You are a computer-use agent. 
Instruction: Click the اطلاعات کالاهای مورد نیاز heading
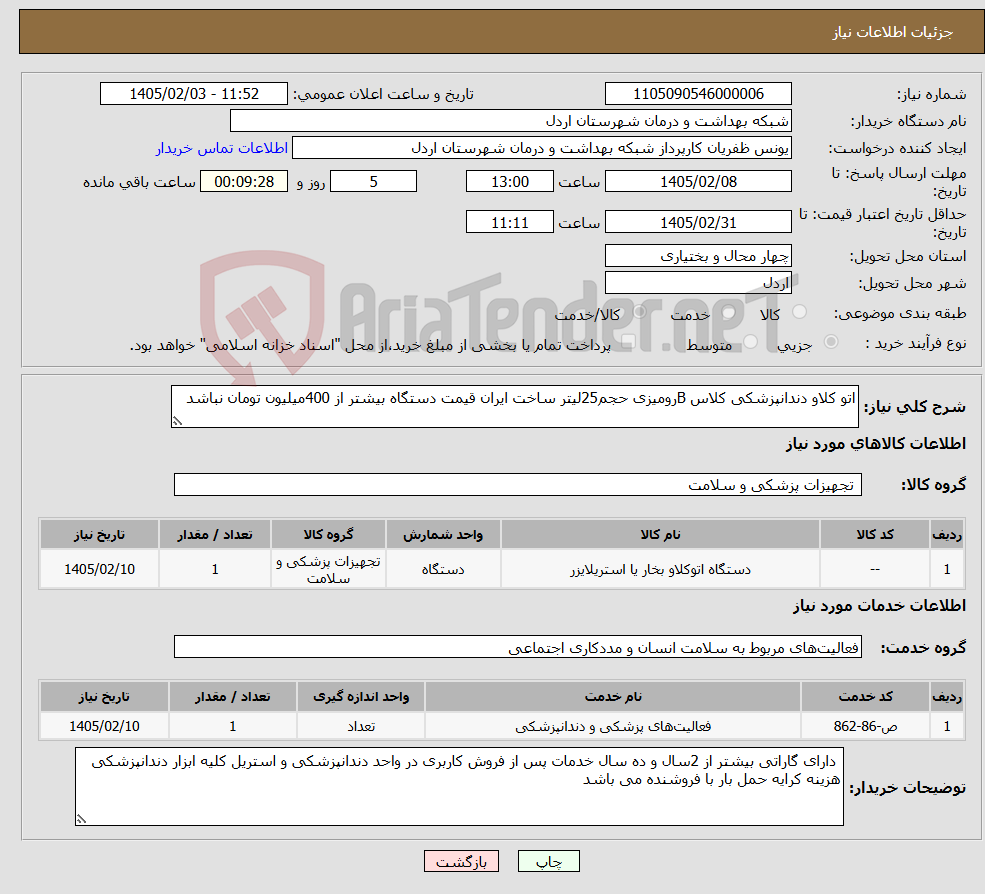(x=876, y=444)
